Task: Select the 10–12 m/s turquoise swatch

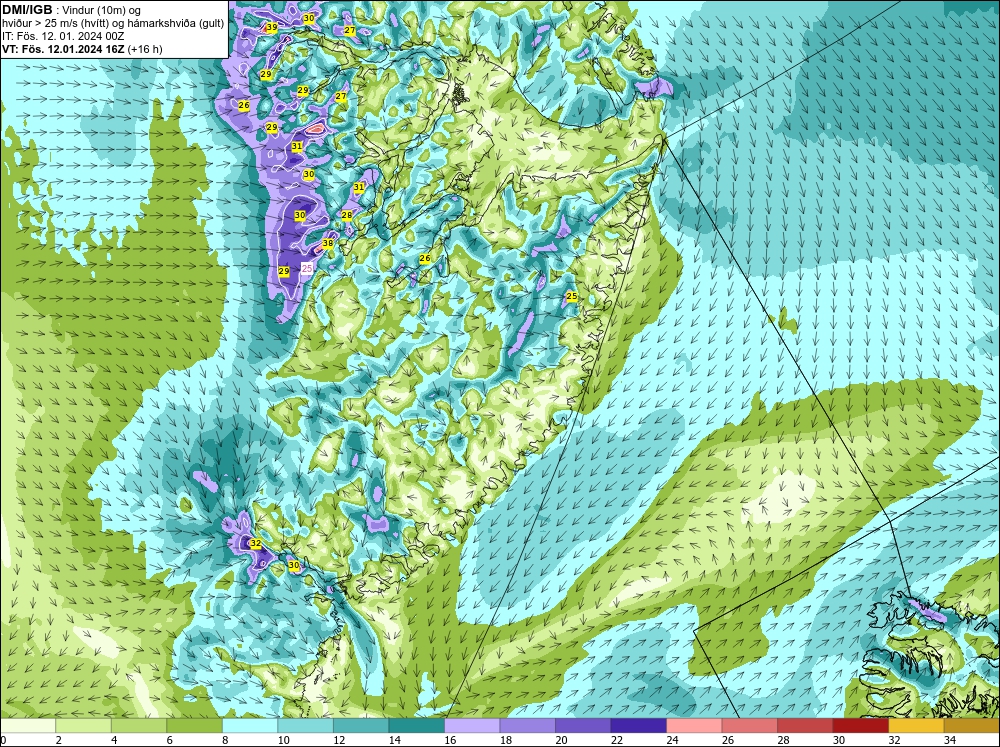Action: 305,726
